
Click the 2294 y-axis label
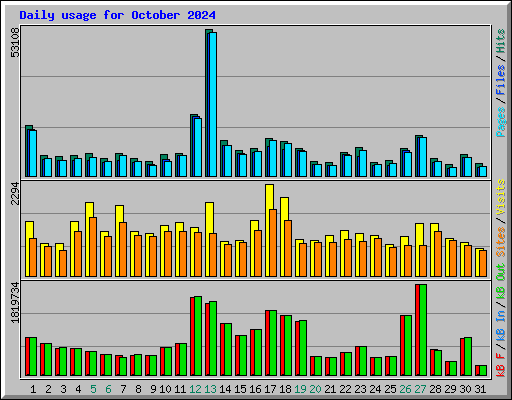point(15,193)
